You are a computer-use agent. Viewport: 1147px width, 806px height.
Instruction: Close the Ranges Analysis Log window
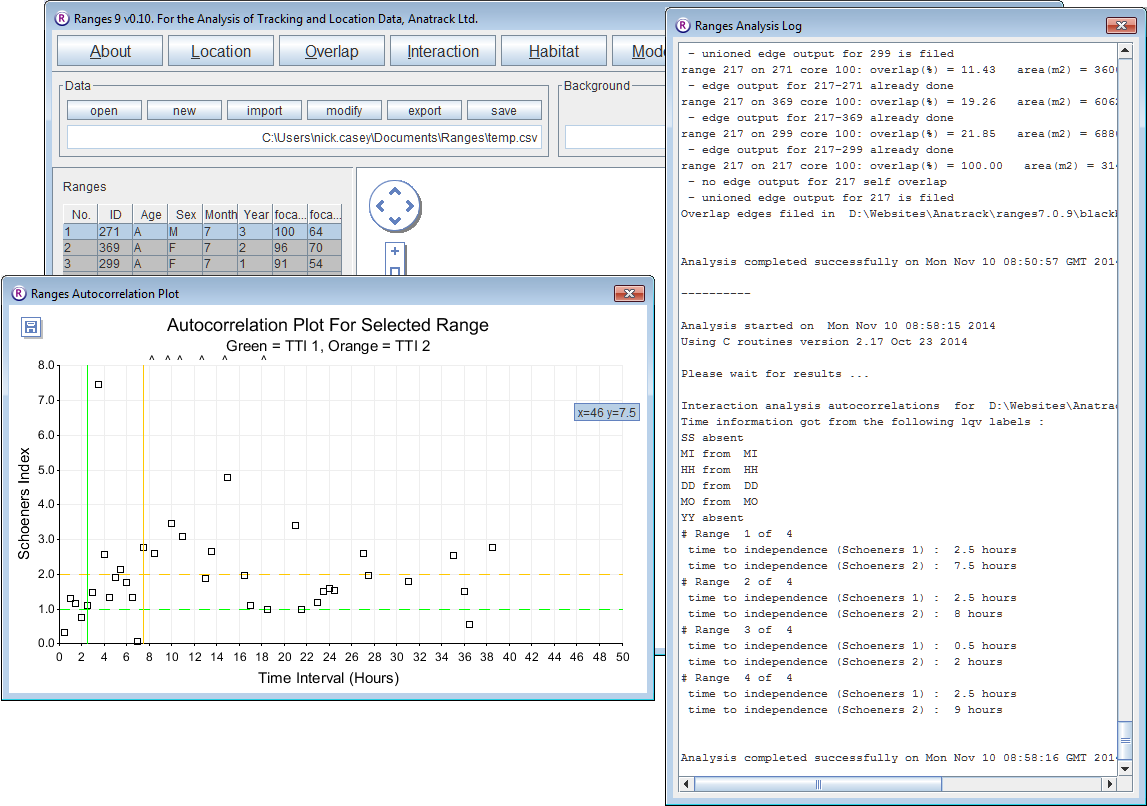pyautogui.click(x=1120, y=26)
